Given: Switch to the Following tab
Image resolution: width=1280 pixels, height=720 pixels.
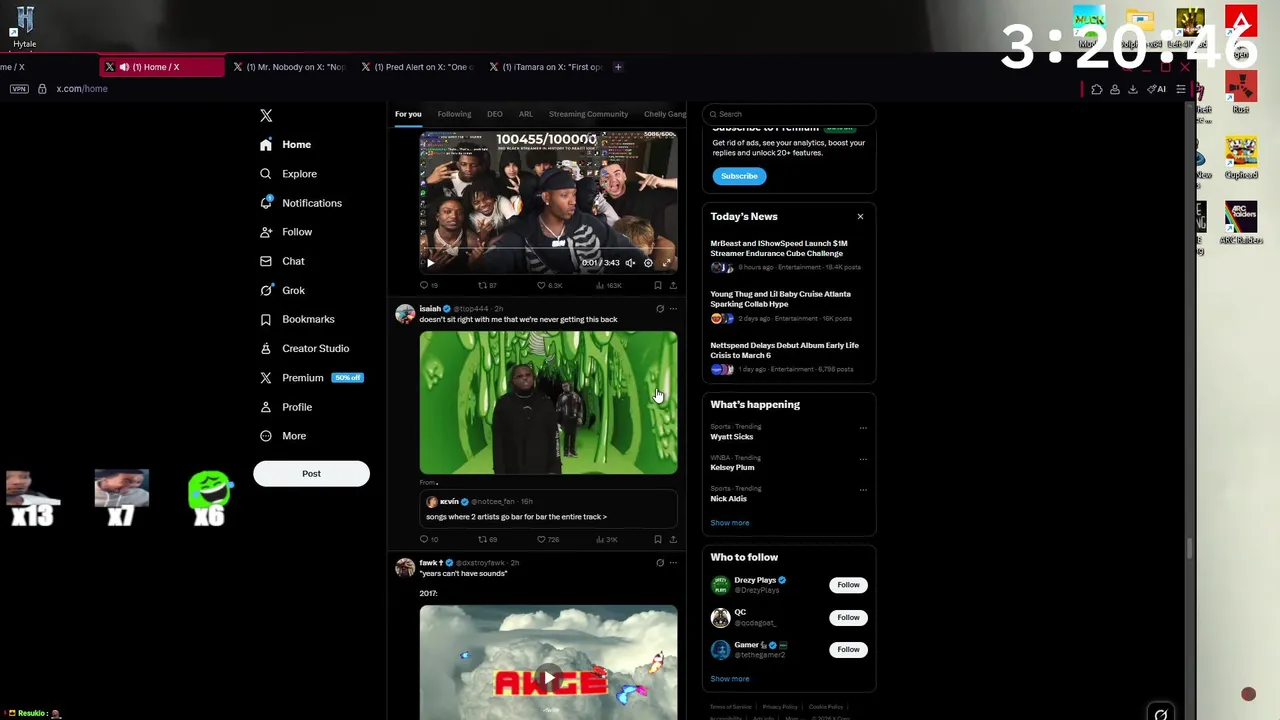Looking at the screenshot, I should (x=454, y=114).
